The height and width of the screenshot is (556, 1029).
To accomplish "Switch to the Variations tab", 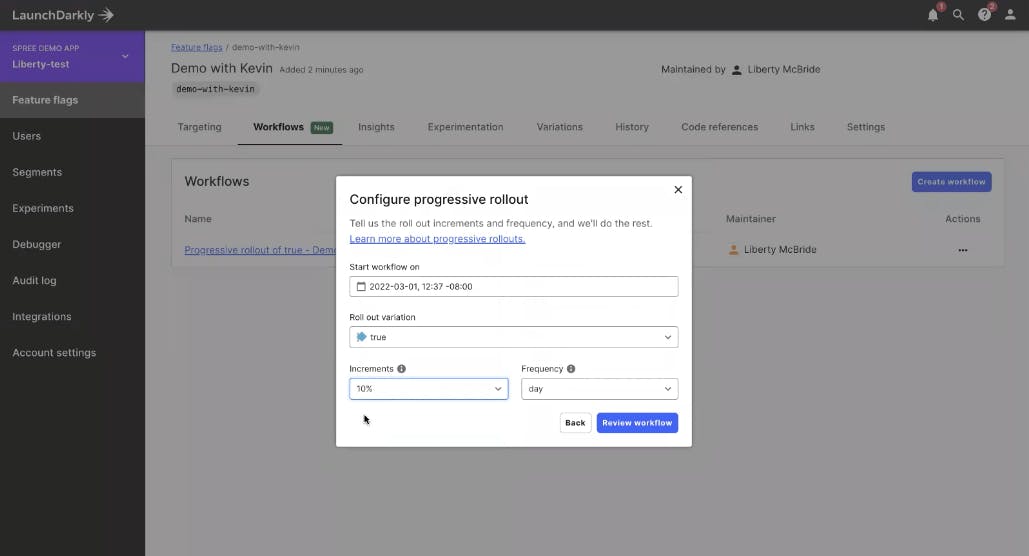I will click(559, 127).
